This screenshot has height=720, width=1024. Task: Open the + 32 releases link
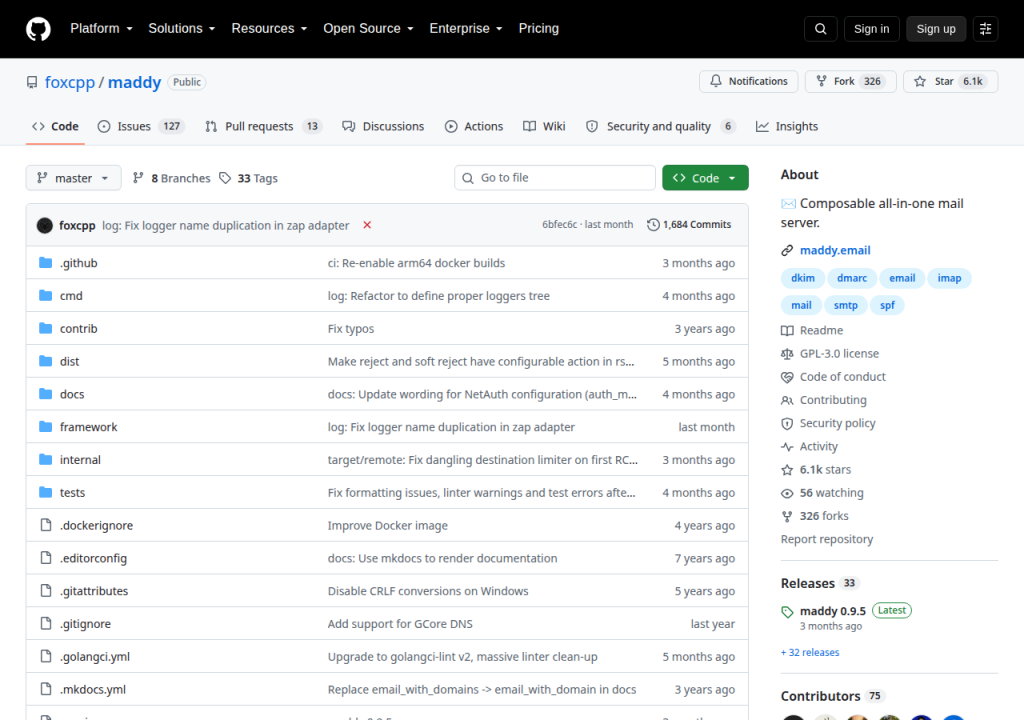[810, 652]
